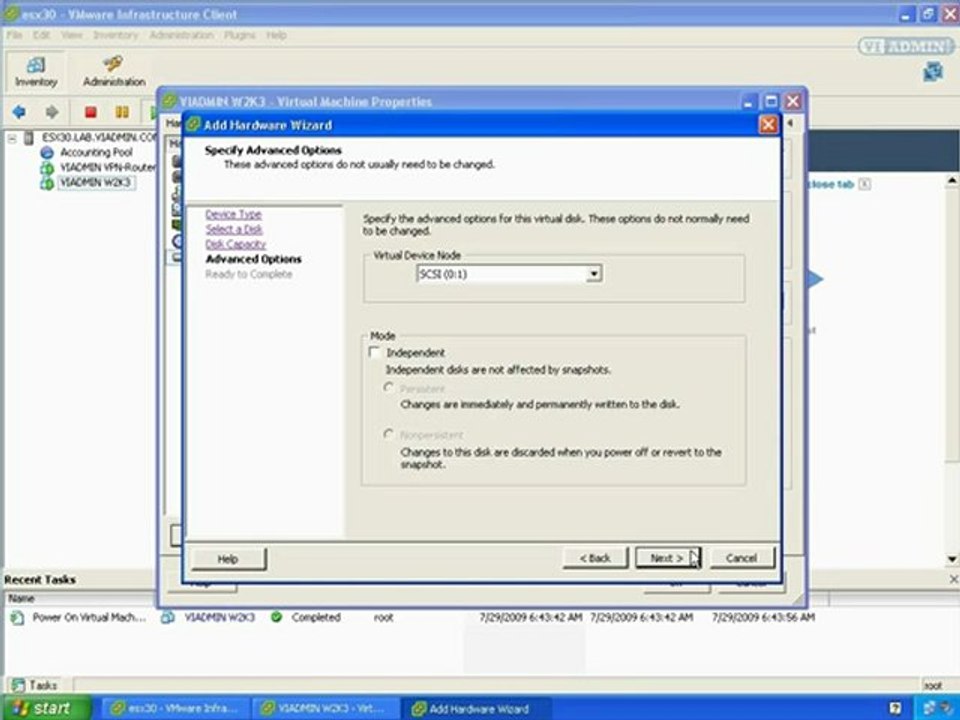Select Accounting Pool in inventory tree
Viewport: 960px width, 720px height.
pyautogui.click(x=96, y=152)
